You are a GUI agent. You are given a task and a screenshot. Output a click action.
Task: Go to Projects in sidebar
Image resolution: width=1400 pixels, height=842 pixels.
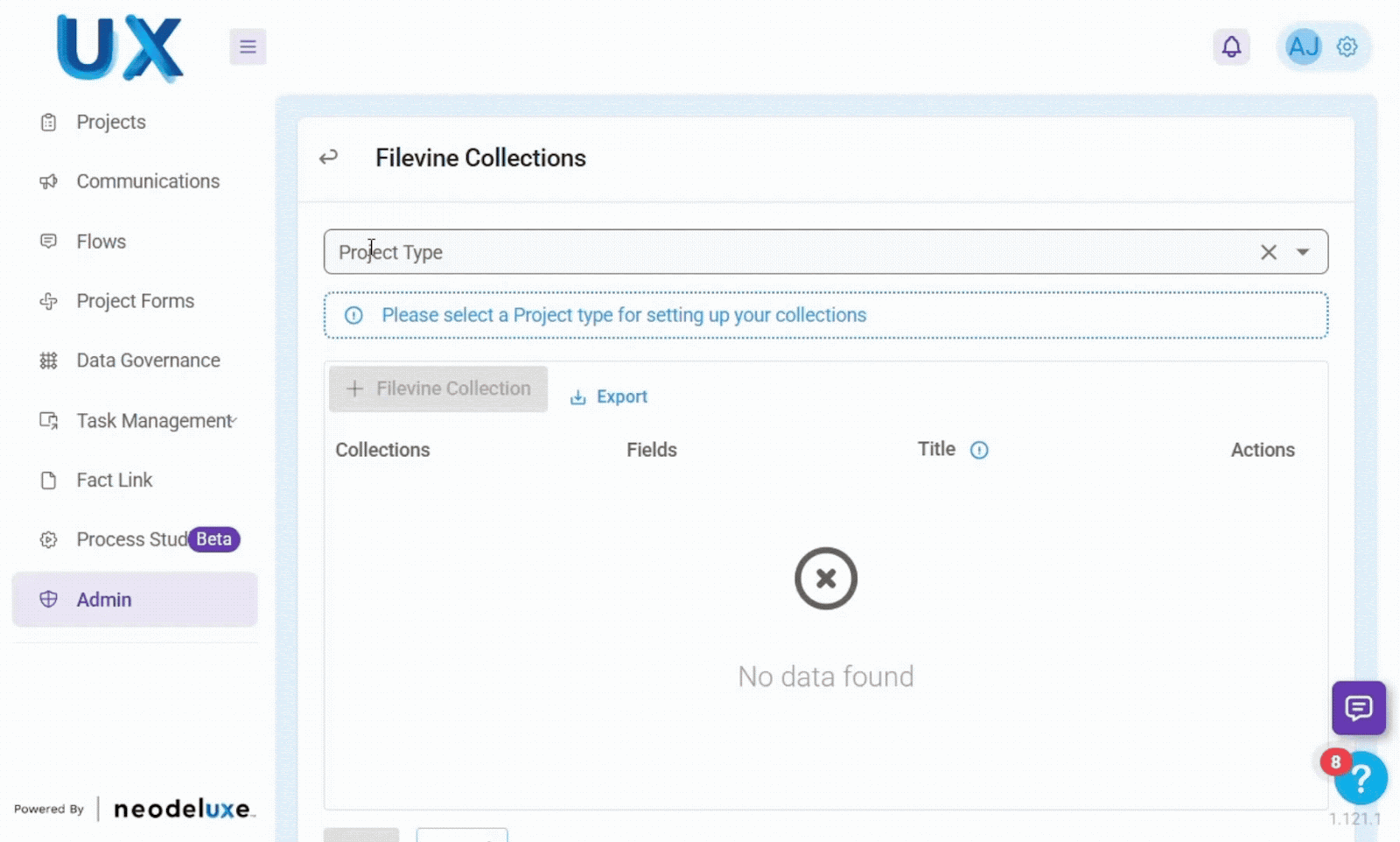(111, 123)
